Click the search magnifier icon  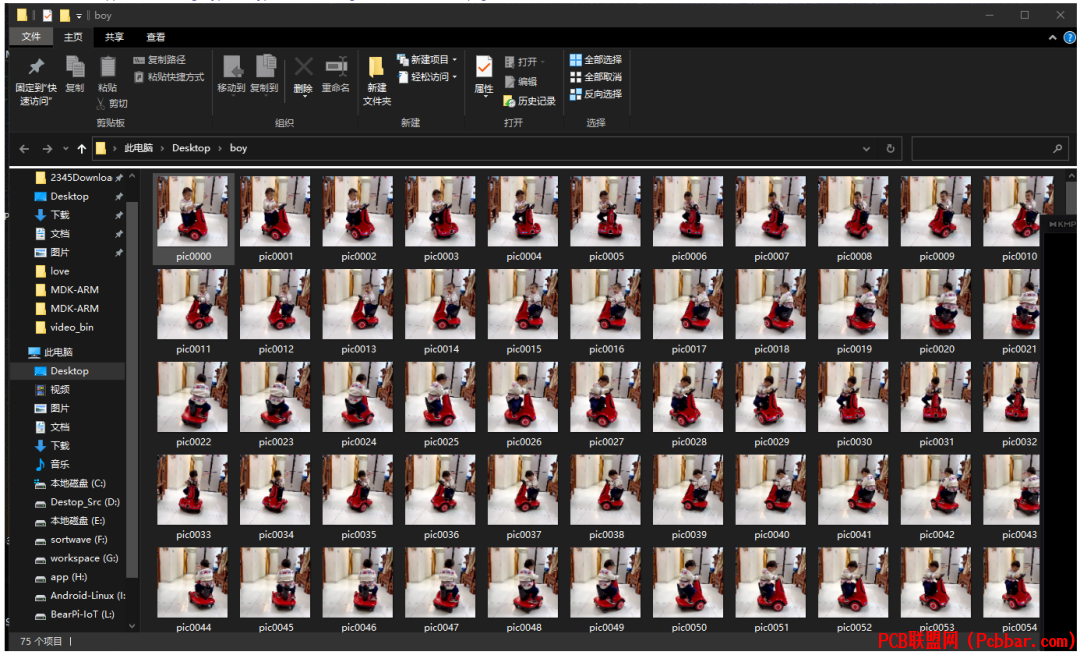(1057, 149)
